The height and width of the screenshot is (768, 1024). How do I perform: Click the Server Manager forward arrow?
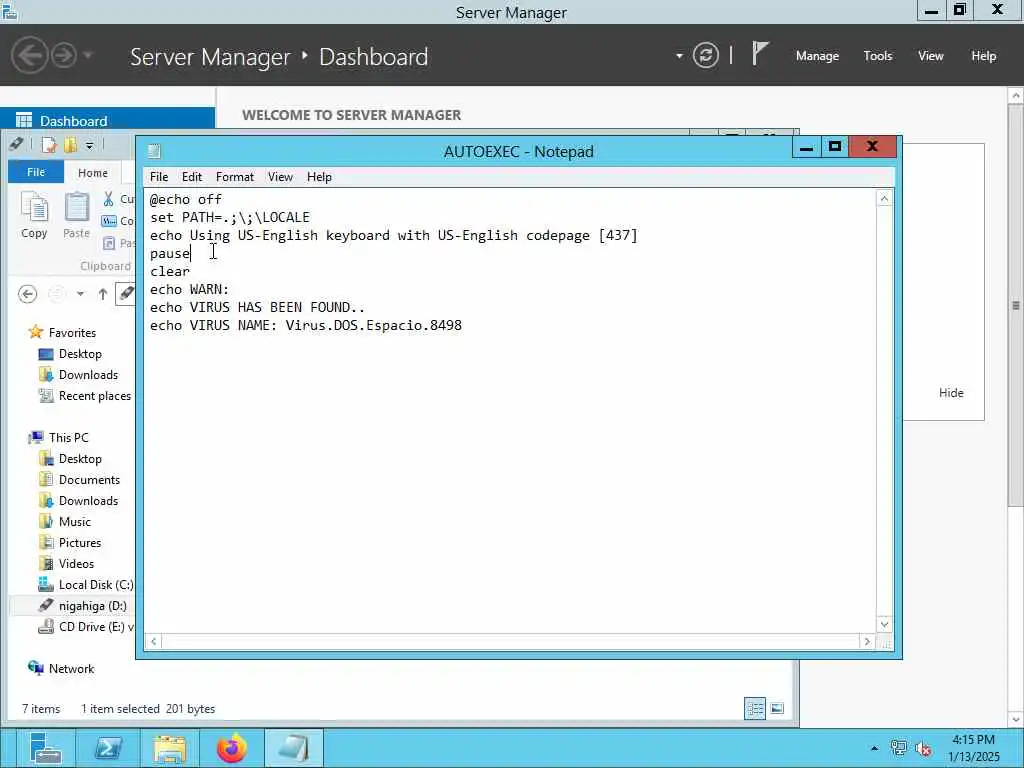click(x=64, y=56)
